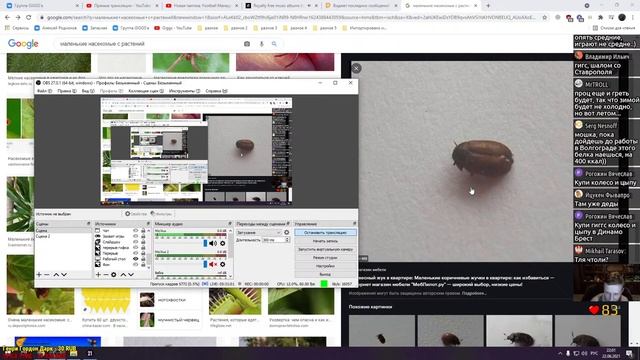Open Настройки button in OBS controls
Viewport: 640px width, 360px height.
point(325,266)
